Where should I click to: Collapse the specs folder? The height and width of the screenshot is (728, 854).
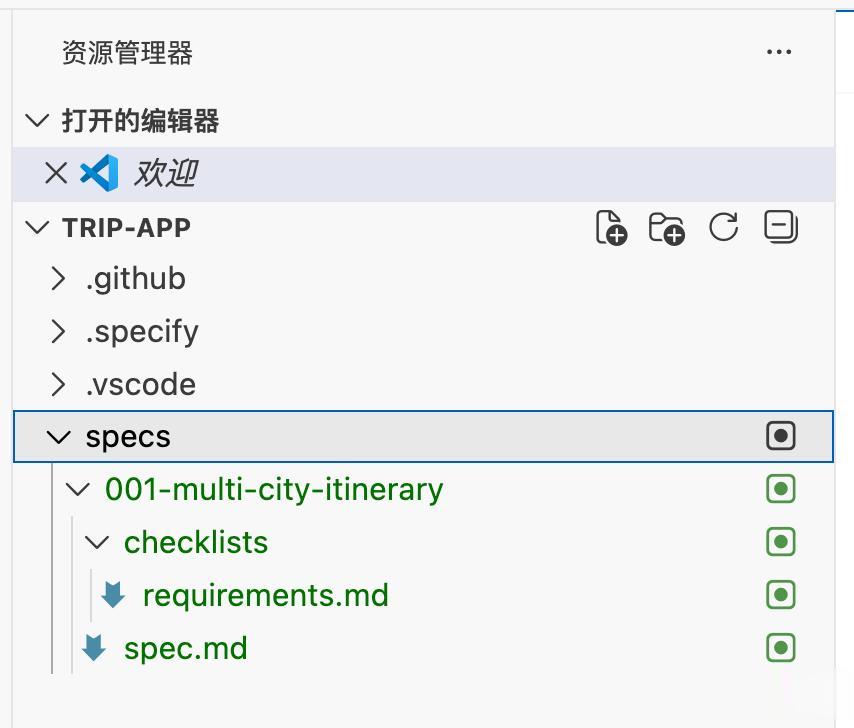point(59,437)
